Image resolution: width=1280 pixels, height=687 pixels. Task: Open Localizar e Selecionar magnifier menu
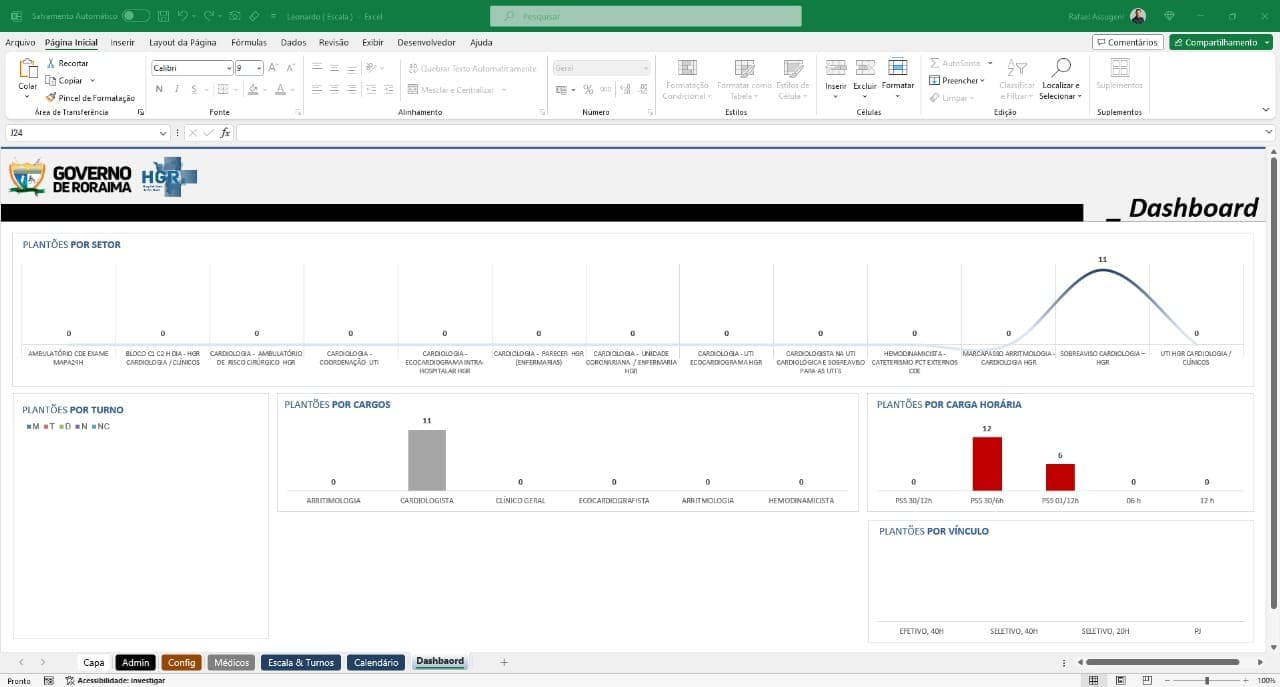tap(1060, 79)
